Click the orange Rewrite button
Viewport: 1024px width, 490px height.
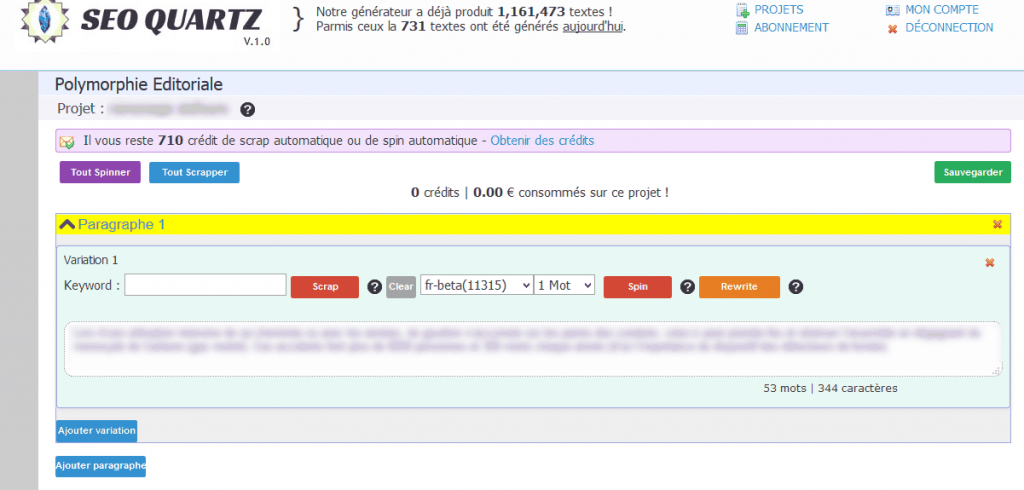click(x=739, y=287)
